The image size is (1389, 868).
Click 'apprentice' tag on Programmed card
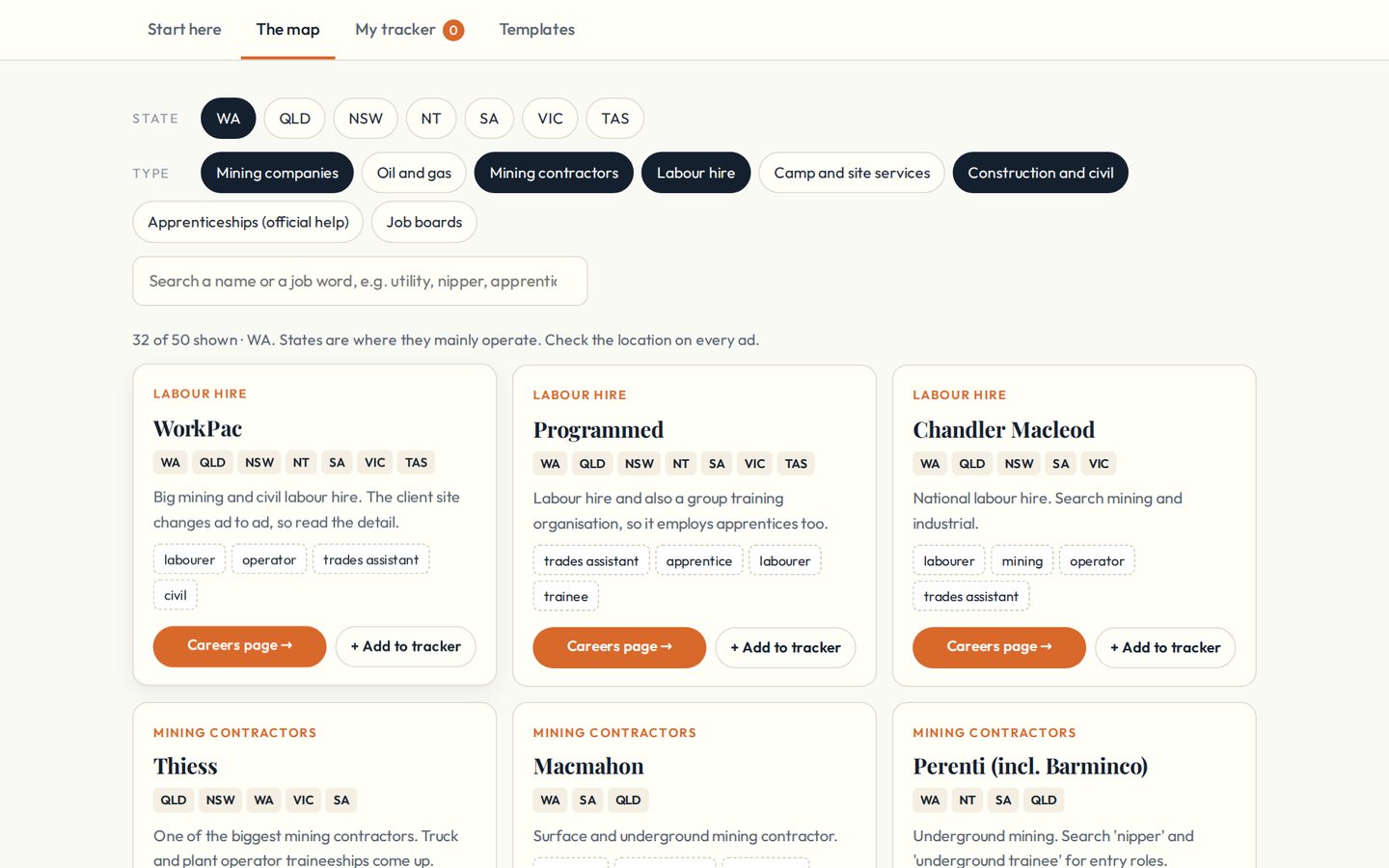tap(699, 561)
